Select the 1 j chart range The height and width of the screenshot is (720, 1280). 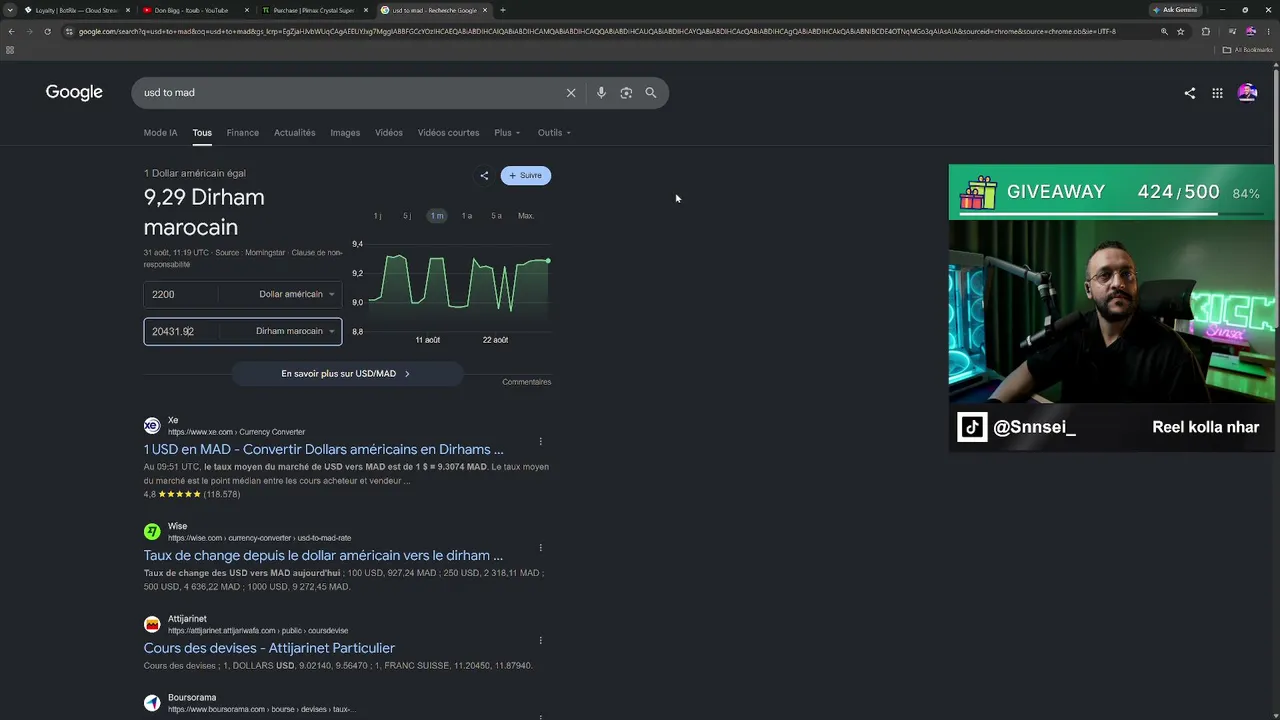(378, 216)
